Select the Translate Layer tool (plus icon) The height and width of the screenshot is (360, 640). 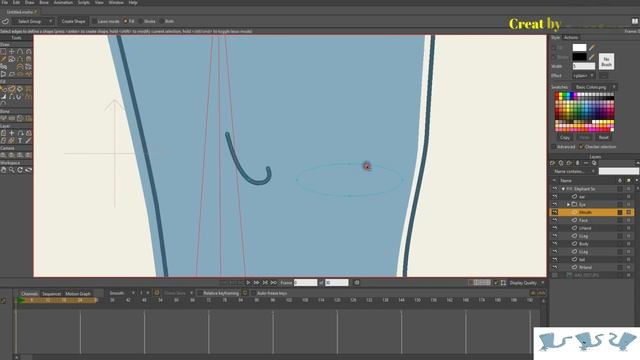pos(11,133)
